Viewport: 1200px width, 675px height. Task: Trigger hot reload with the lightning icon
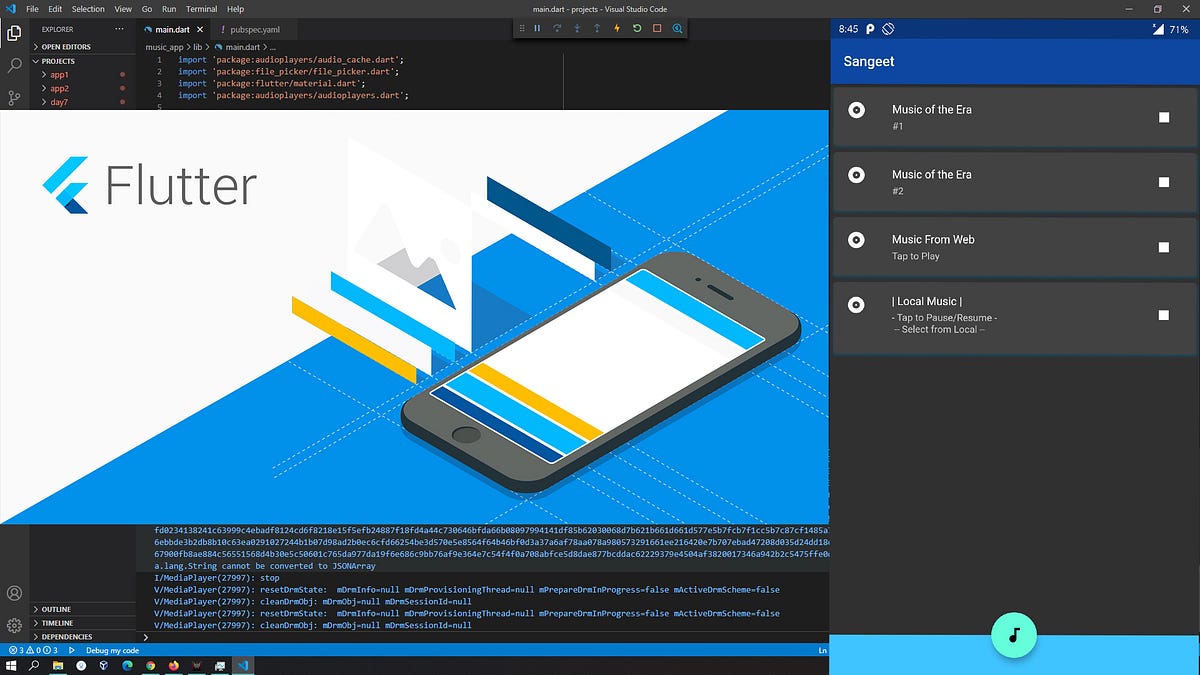click(617, 28)
